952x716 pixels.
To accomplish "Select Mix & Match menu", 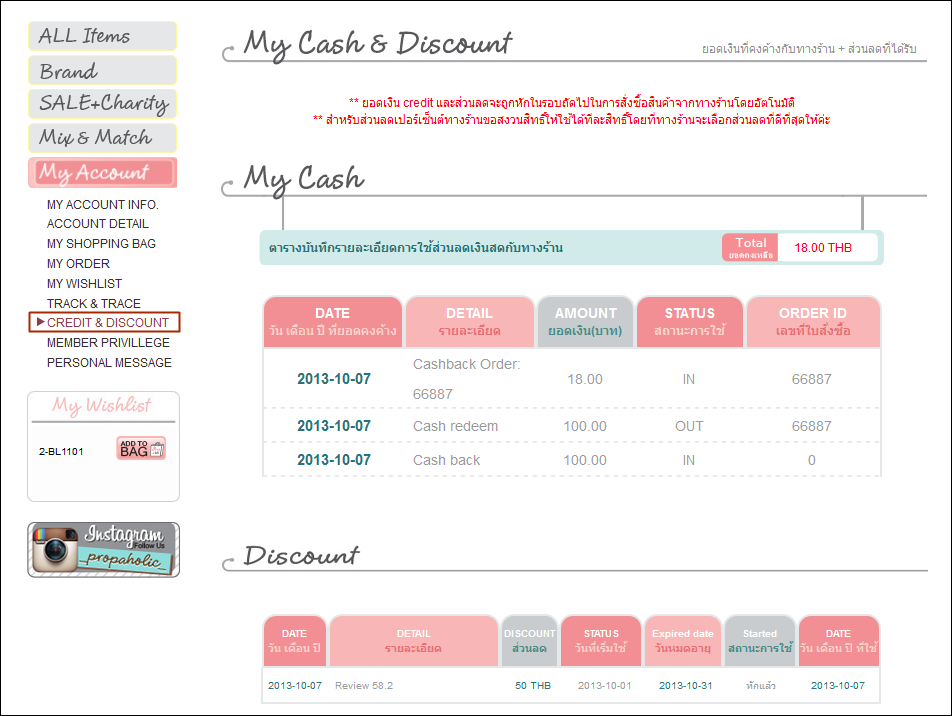I will click(102, 138).
